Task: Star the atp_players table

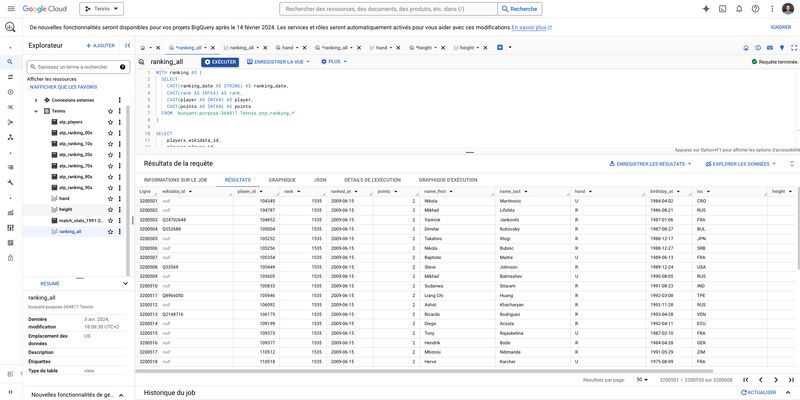Action: tap(112, 121)
